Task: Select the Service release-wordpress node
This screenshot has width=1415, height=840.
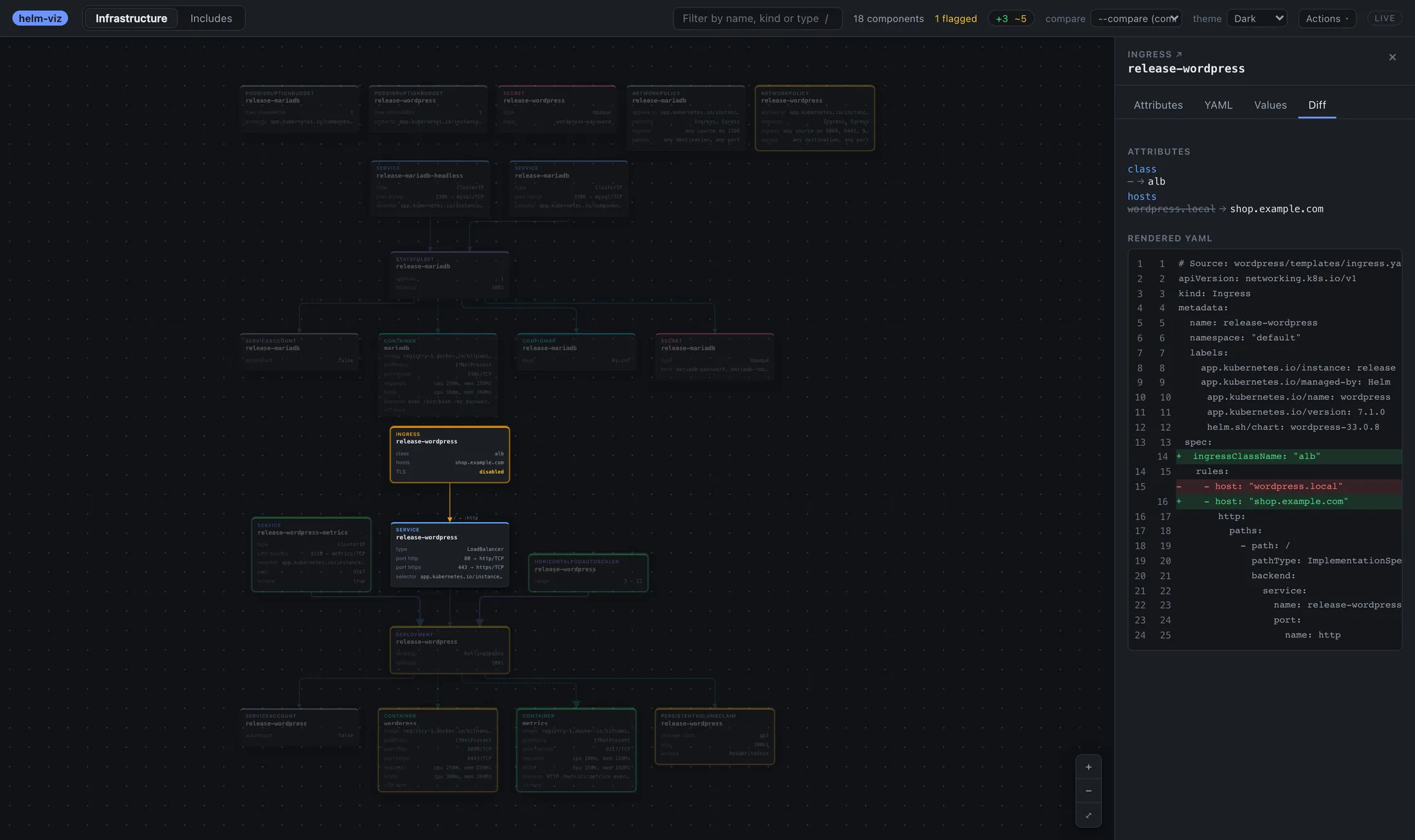Action: [450, 554]
